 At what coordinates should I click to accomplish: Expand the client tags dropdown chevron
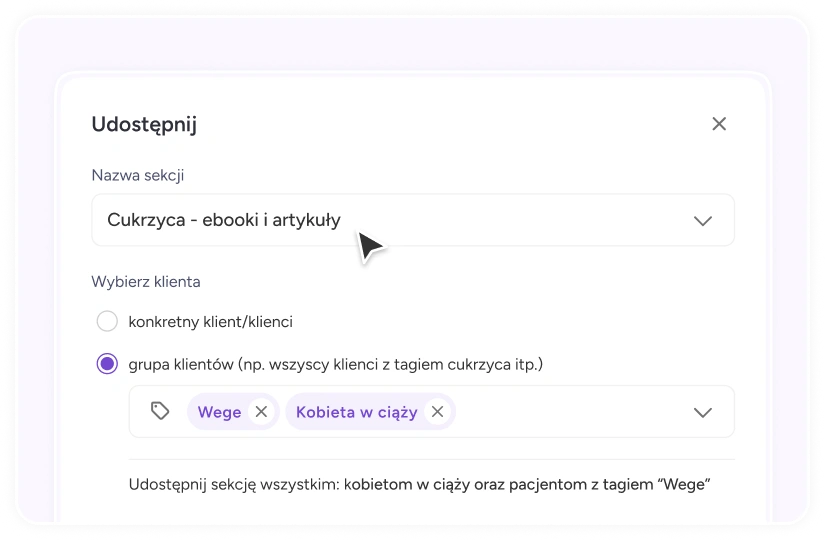point(702,412)
